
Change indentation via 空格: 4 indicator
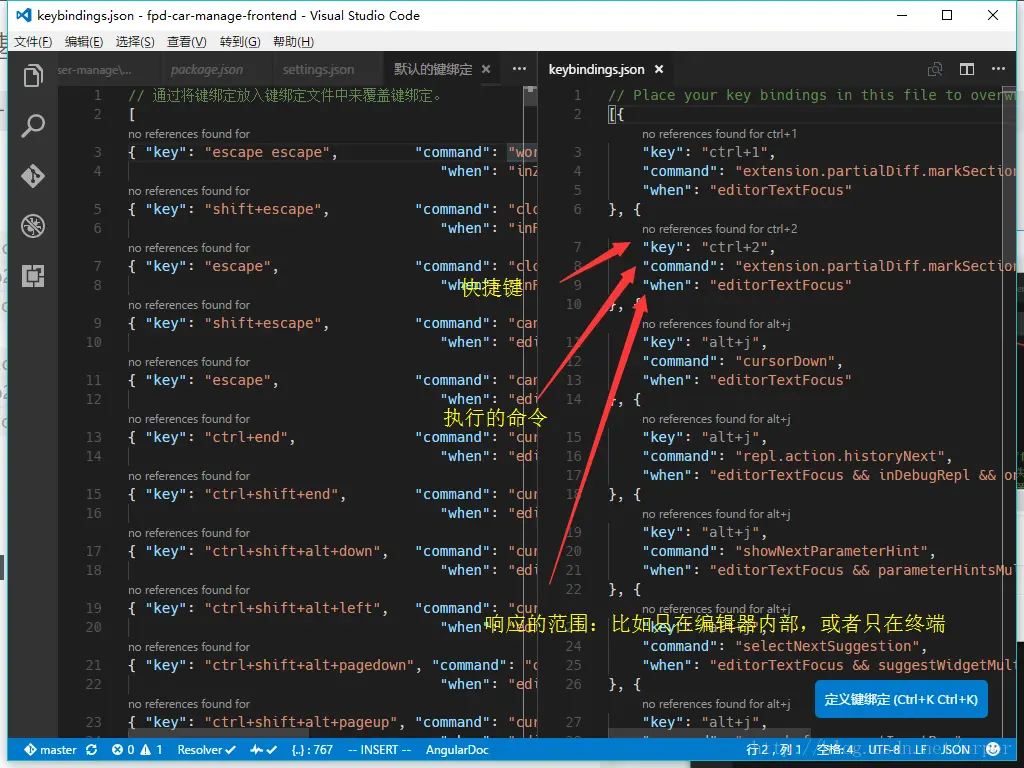(x=835, y=750)
